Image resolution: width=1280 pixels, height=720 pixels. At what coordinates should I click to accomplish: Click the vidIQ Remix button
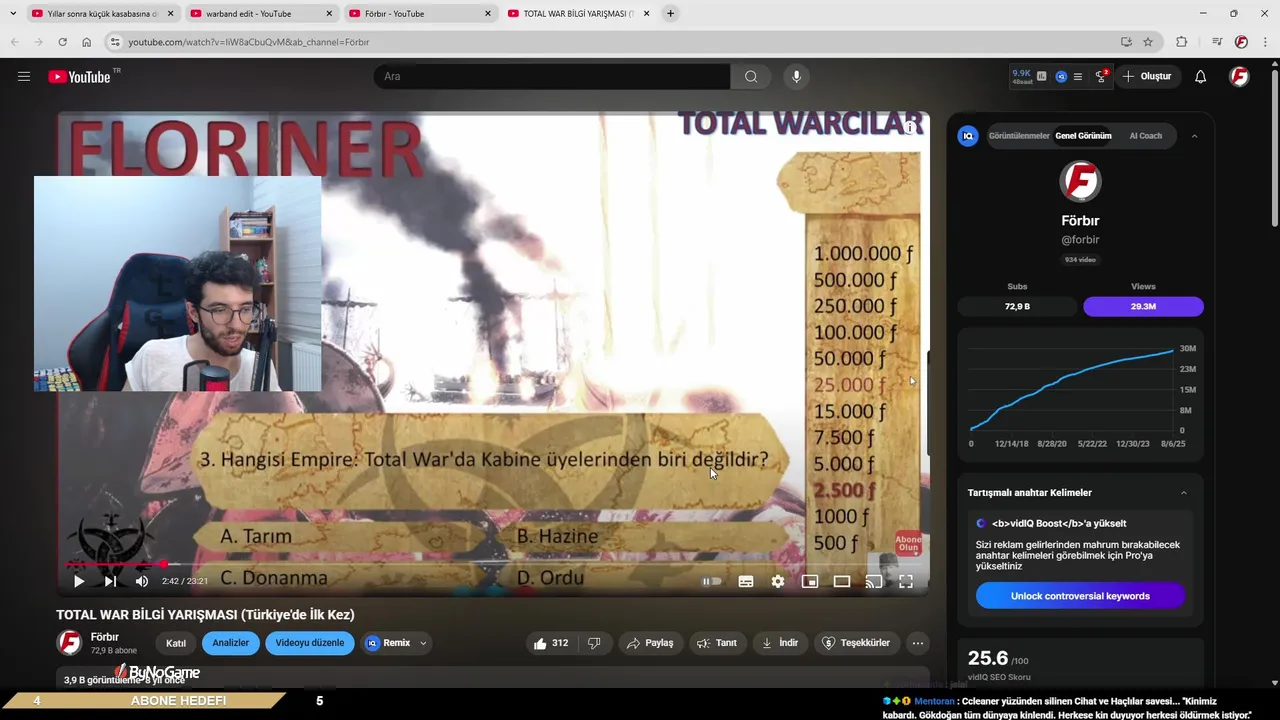[388, 643]
